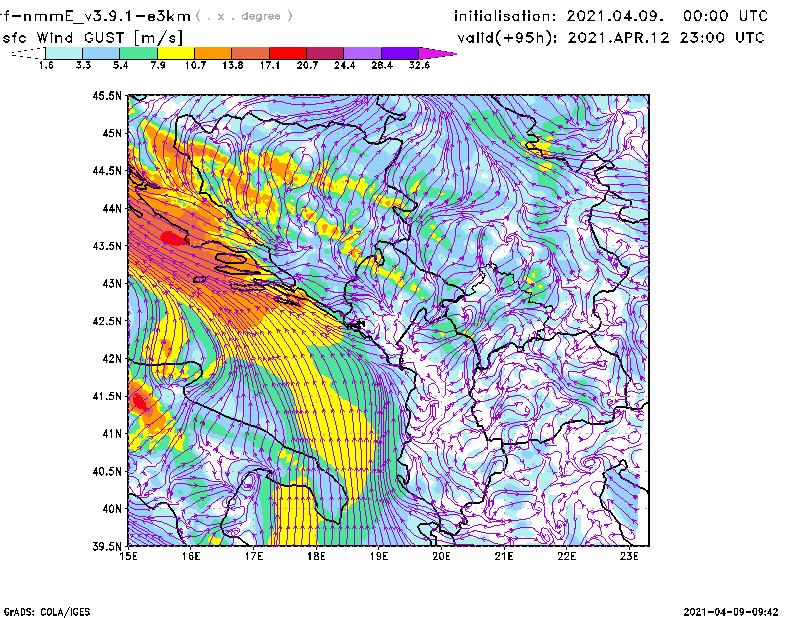The width and height of the screenshot is (800, 618).
Task: Click the 22E longitude label
Action: [x=566, y=556]
